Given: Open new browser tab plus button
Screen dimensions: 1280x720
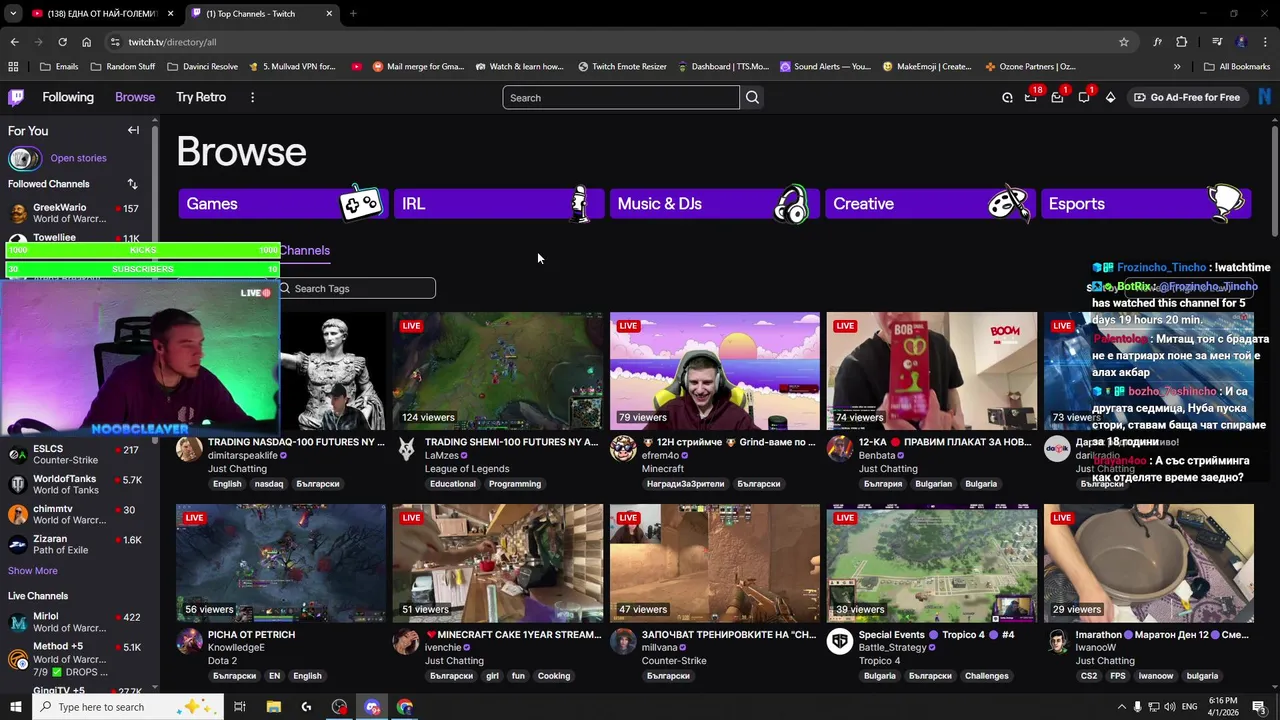Looking at the screenshot, I should point(353,14).
